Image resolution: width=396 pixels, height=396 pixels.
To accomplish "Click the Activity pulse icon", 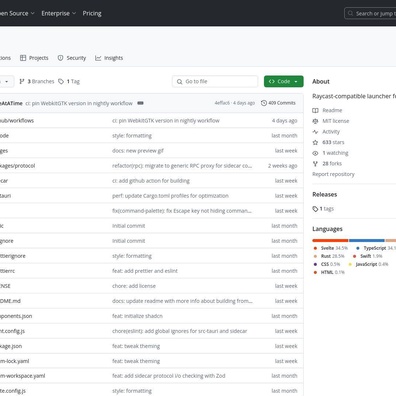I will (315, 132).
